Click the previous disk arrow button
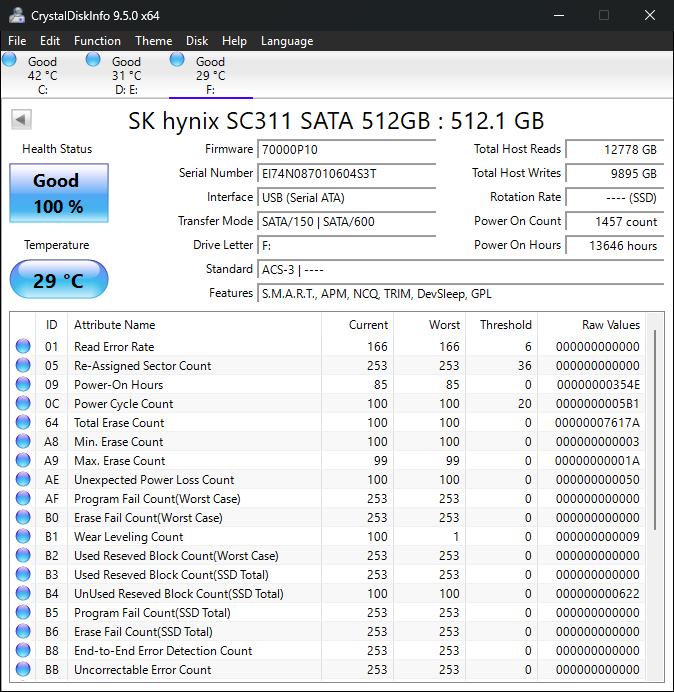The height and width of the screenshot is (692, 674). pyautogui.click(x=21, y=119)
